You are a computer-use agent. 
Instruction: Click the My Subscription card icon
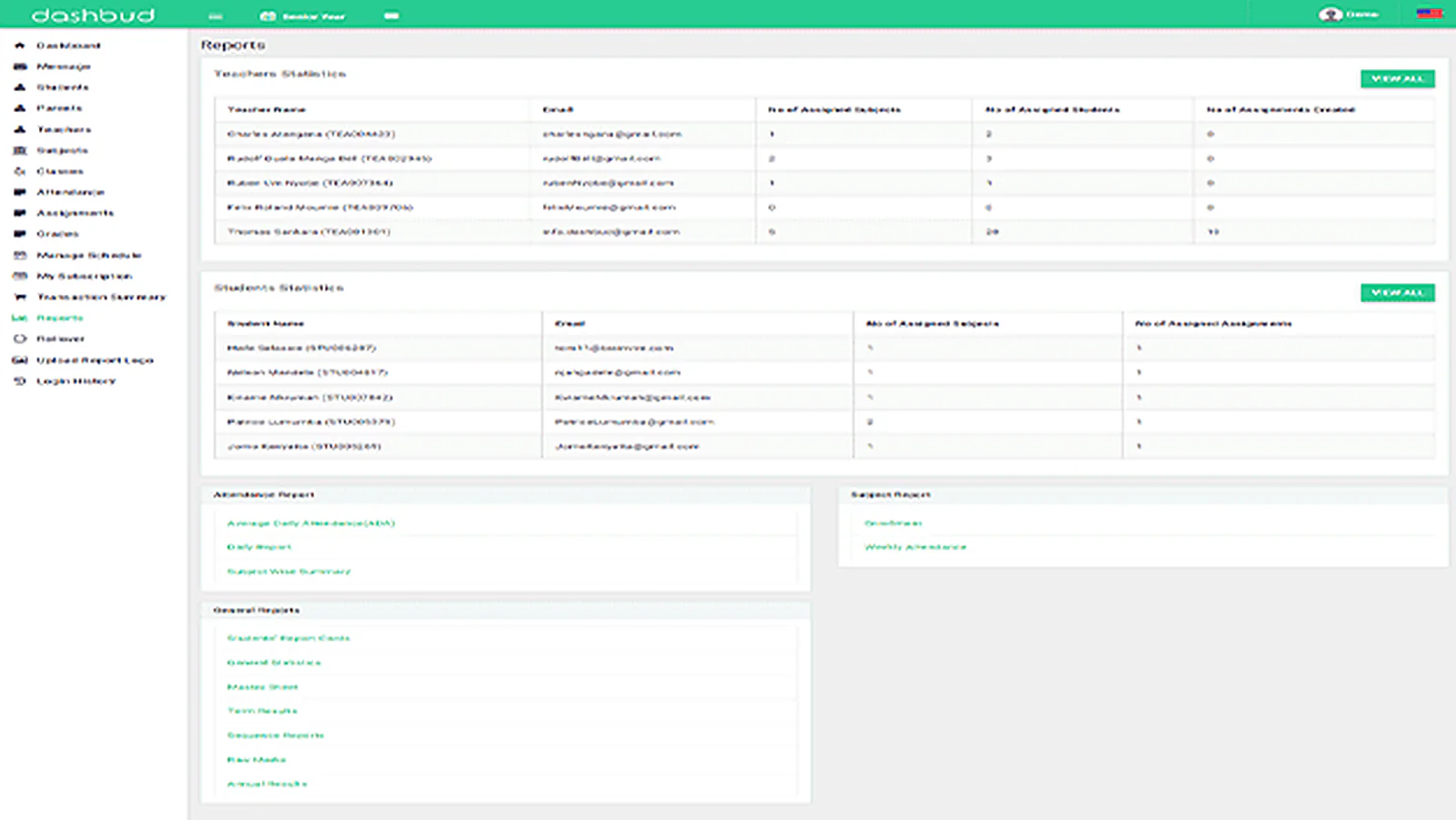(20, 276)
